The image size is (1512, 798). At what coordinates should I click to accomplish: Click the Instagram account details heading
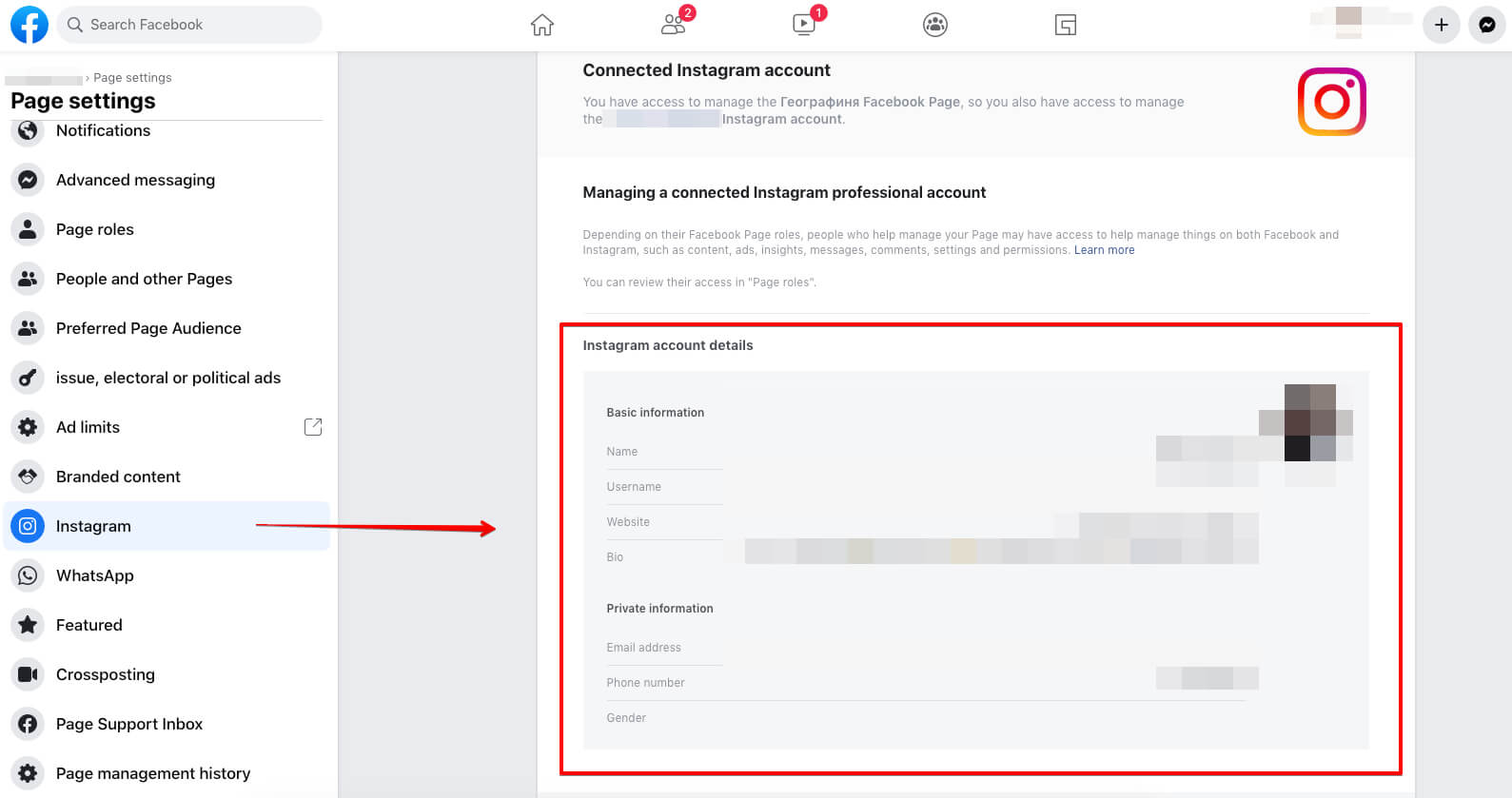[668, 345]
